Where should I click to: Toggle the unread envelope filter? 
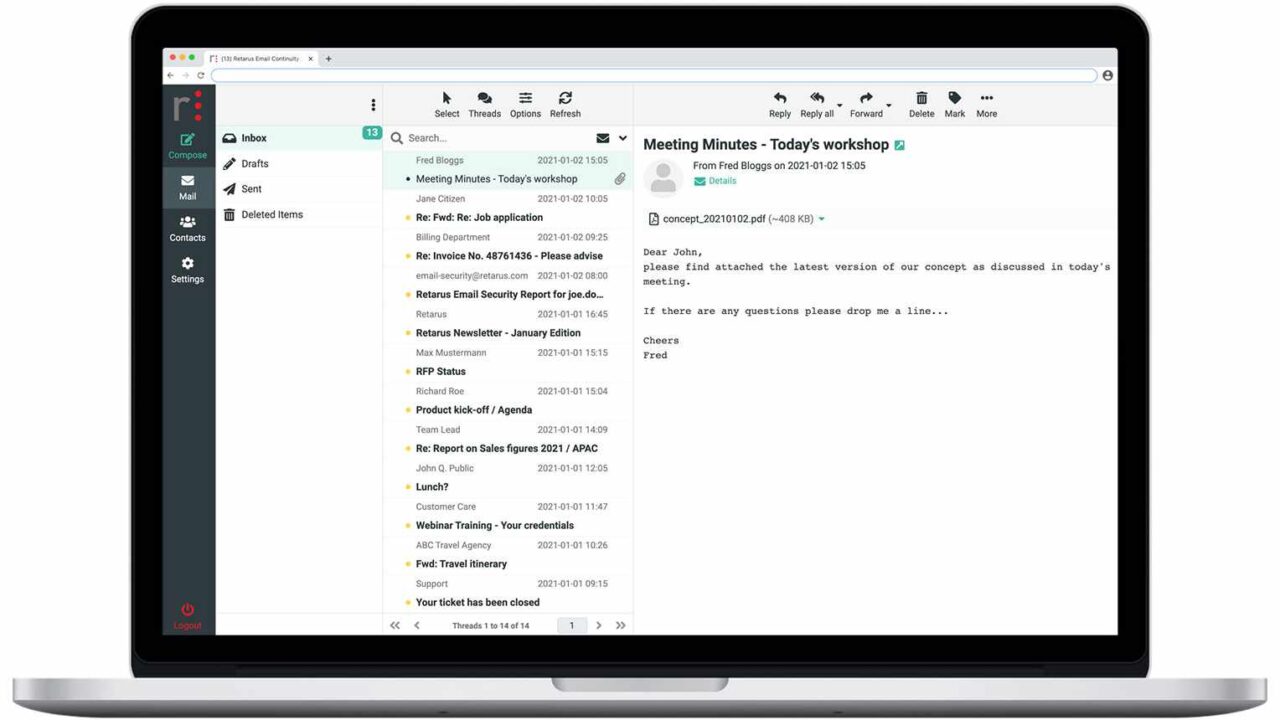click(603, 138)
